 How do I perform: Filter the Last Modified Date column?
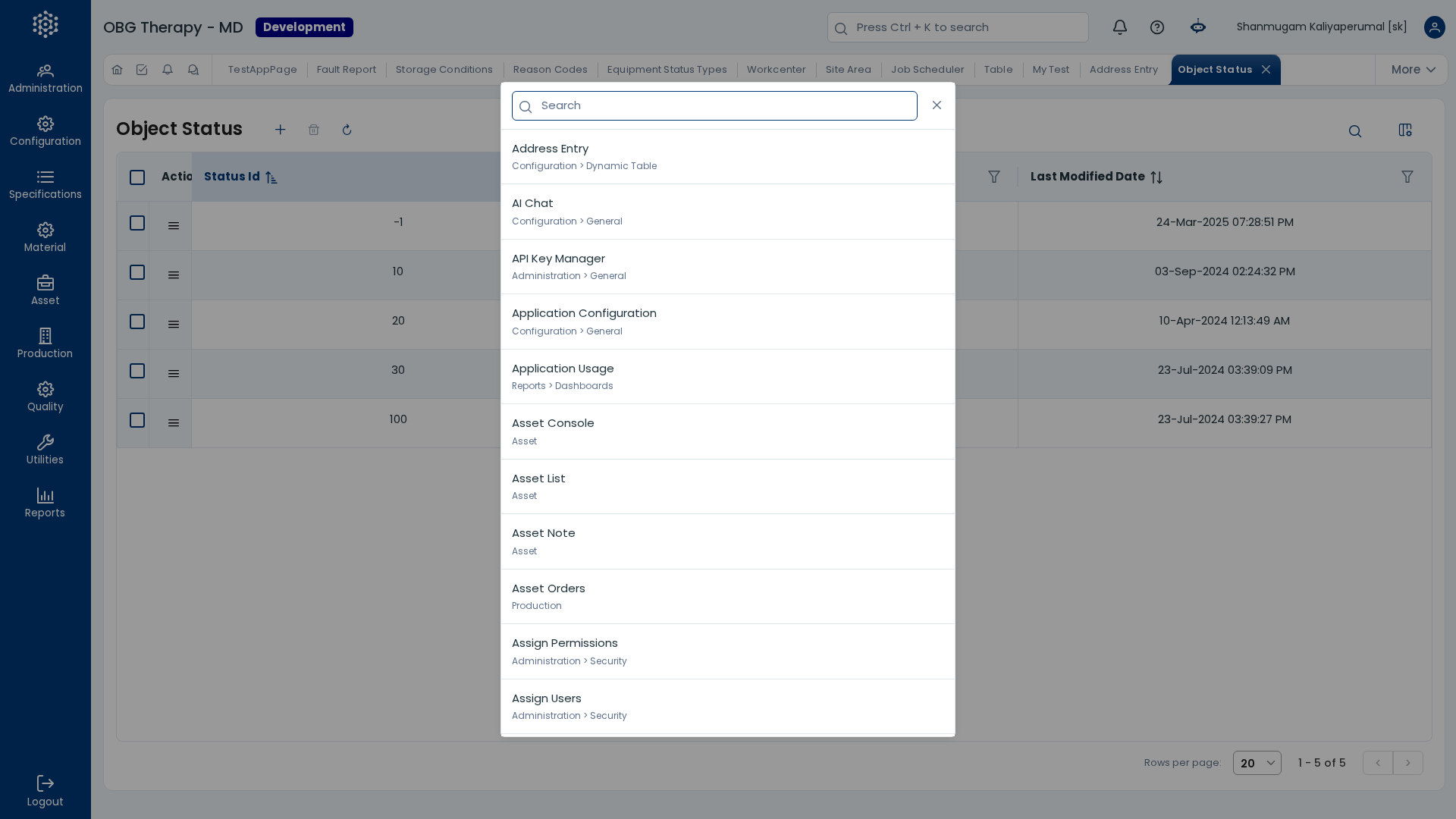tap(1407, 177)
